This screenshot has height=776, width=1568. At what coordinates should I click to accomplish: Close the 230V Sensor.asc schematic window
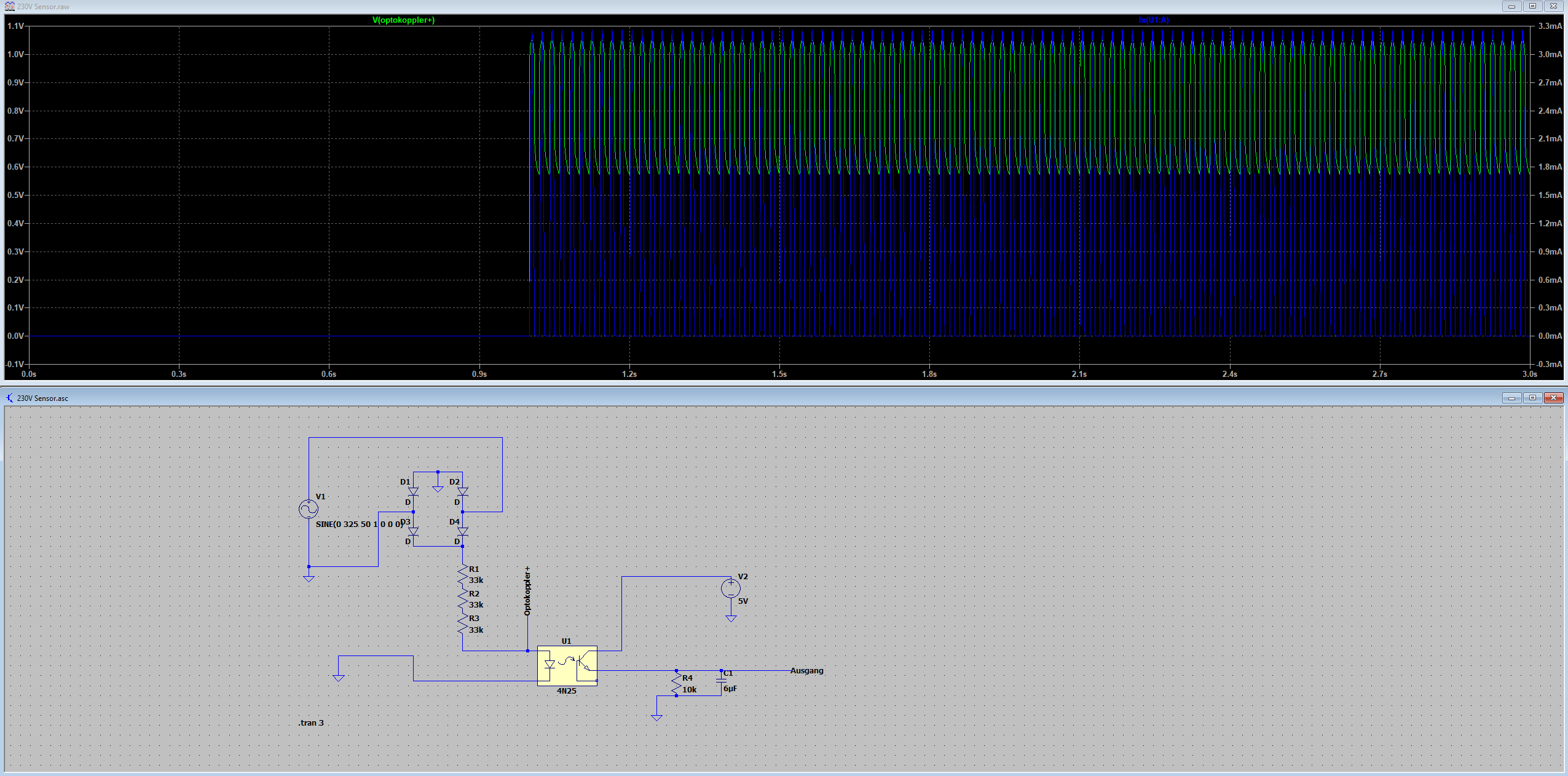[1553, 398]
